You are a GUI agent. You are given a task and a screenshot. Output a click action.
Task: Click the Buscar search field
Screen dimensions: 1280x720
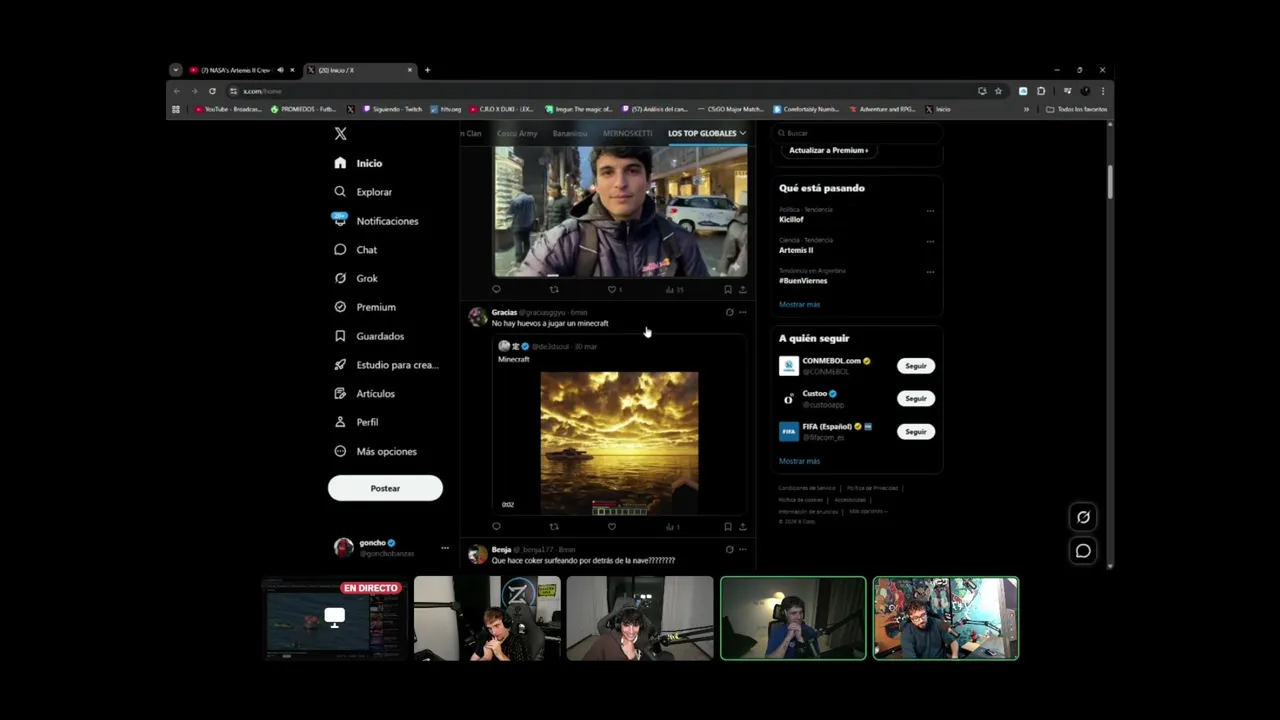(x=858, y=133)
